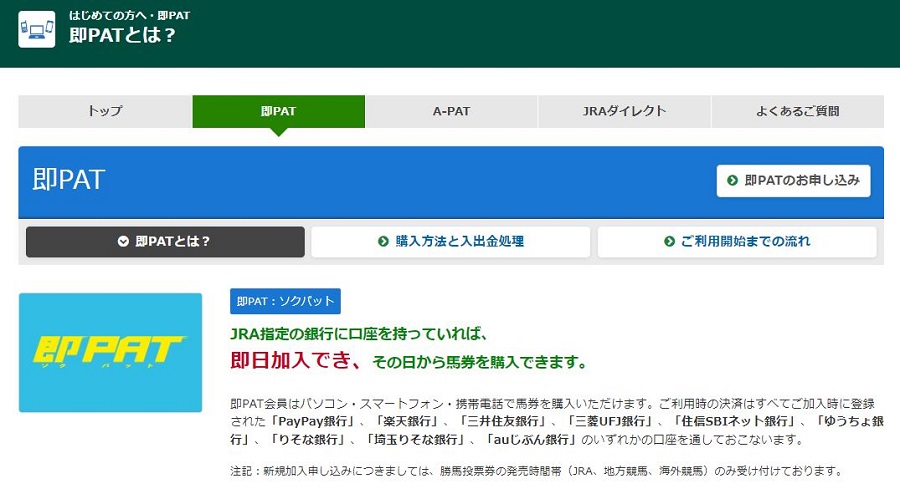Click the はじめての方へ・即PAT breadcrumb text

(129, 15)
